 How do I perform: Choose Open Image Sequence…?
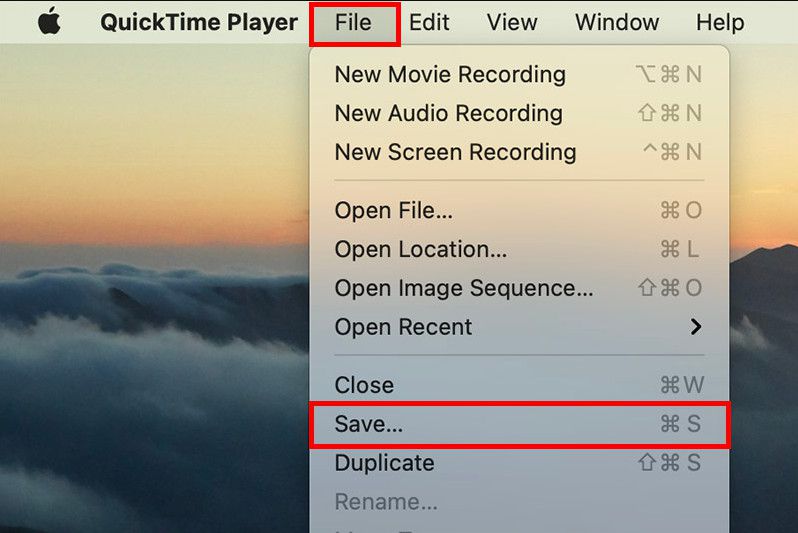coord(519,288)
